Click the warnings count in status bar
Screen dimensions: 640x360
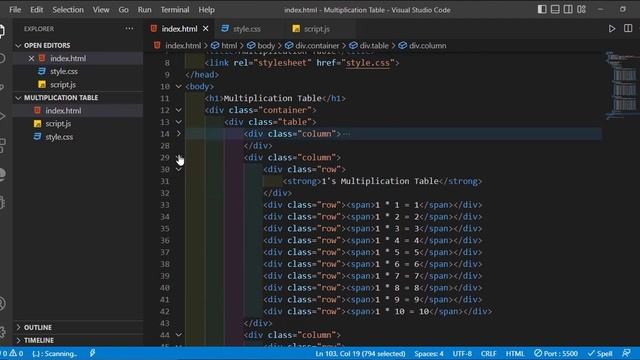(x=16, y=353)
